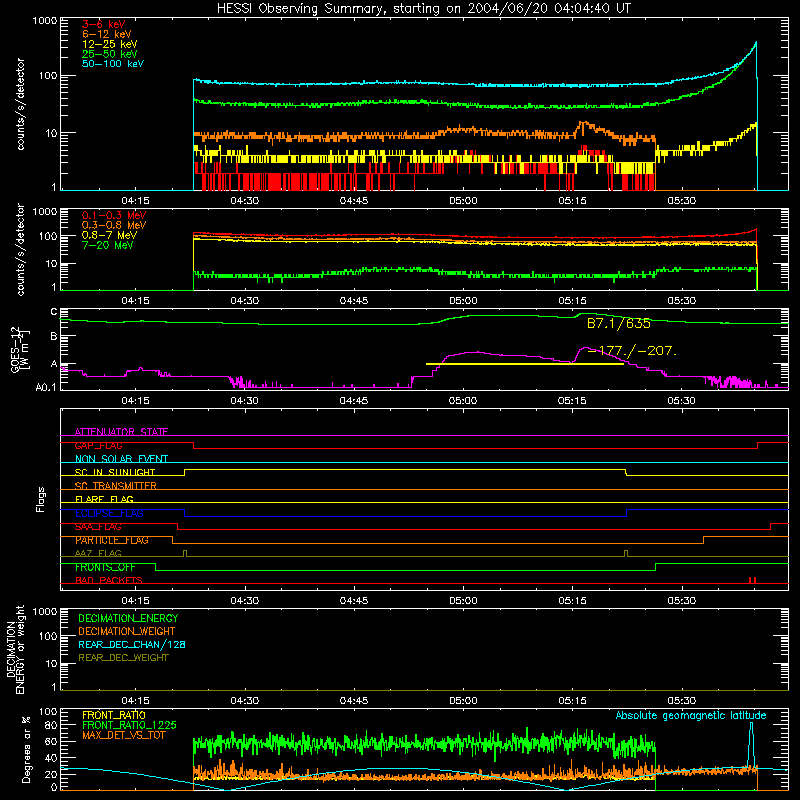Viewport: 800px width, 800px height.
Task: Click the 04:30 tick label under the GOES panel
Action: coord(244,401)
